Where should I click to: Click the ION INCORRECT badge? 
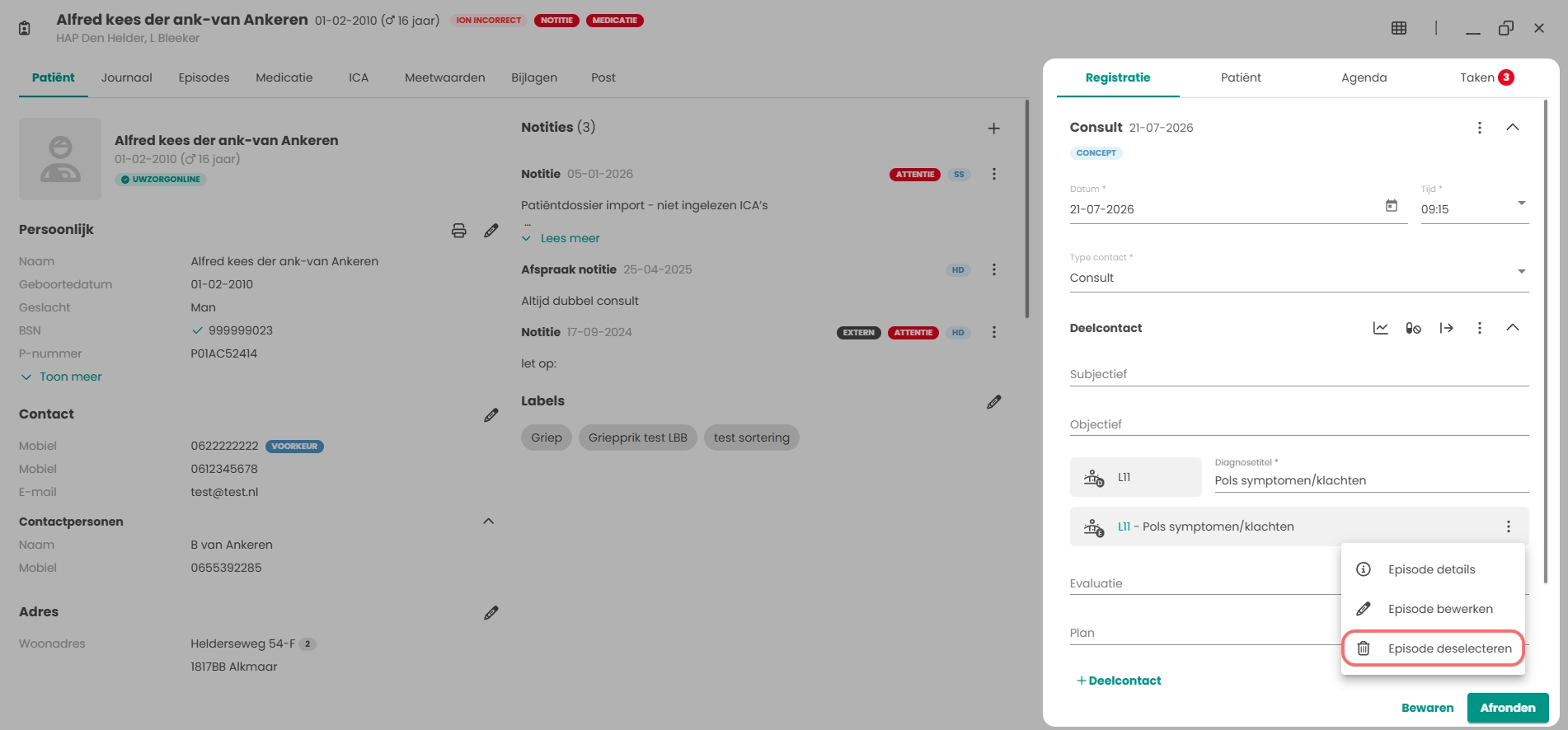point(489,21)
